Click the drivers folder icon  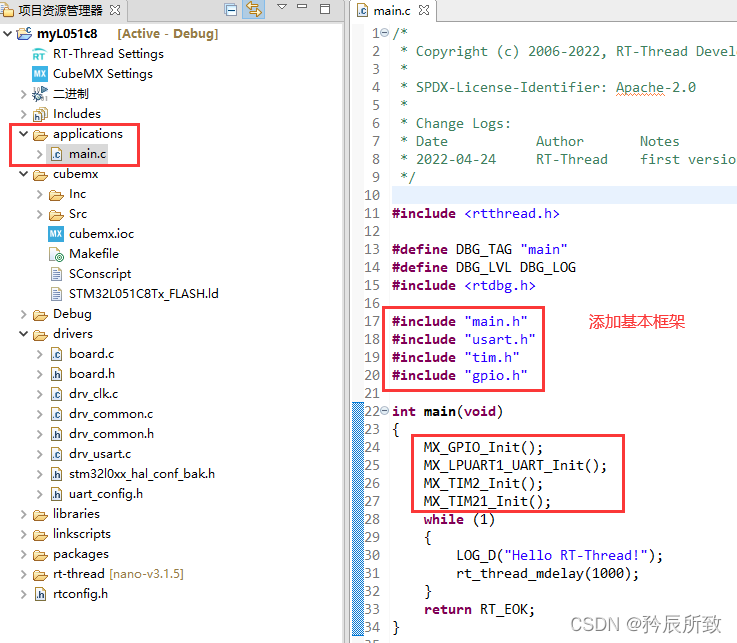pyautogui.click(x=40, y=335)
